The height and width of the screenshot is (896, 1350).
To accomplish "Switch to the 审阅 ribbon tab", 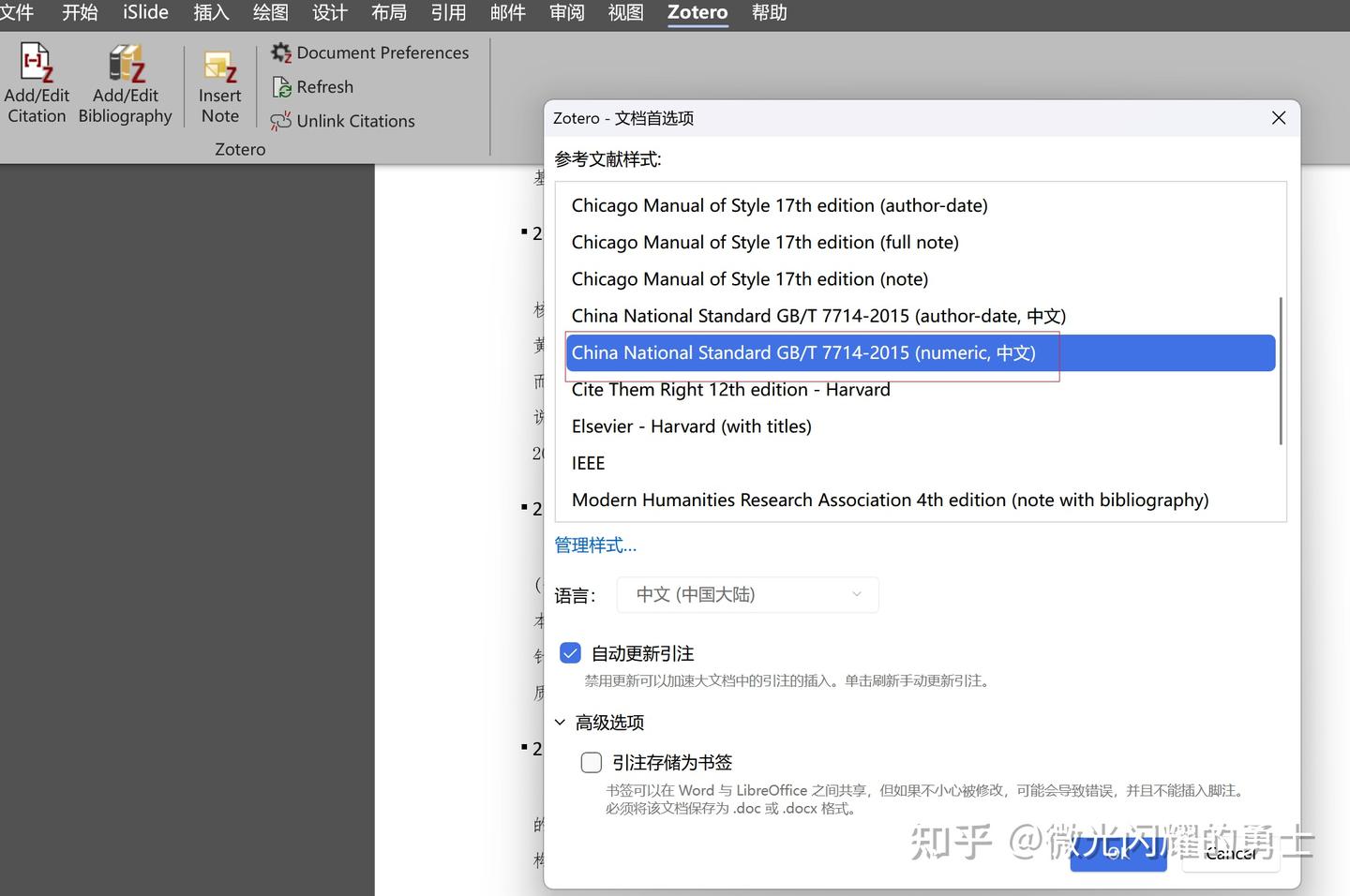I will (566, 13).
